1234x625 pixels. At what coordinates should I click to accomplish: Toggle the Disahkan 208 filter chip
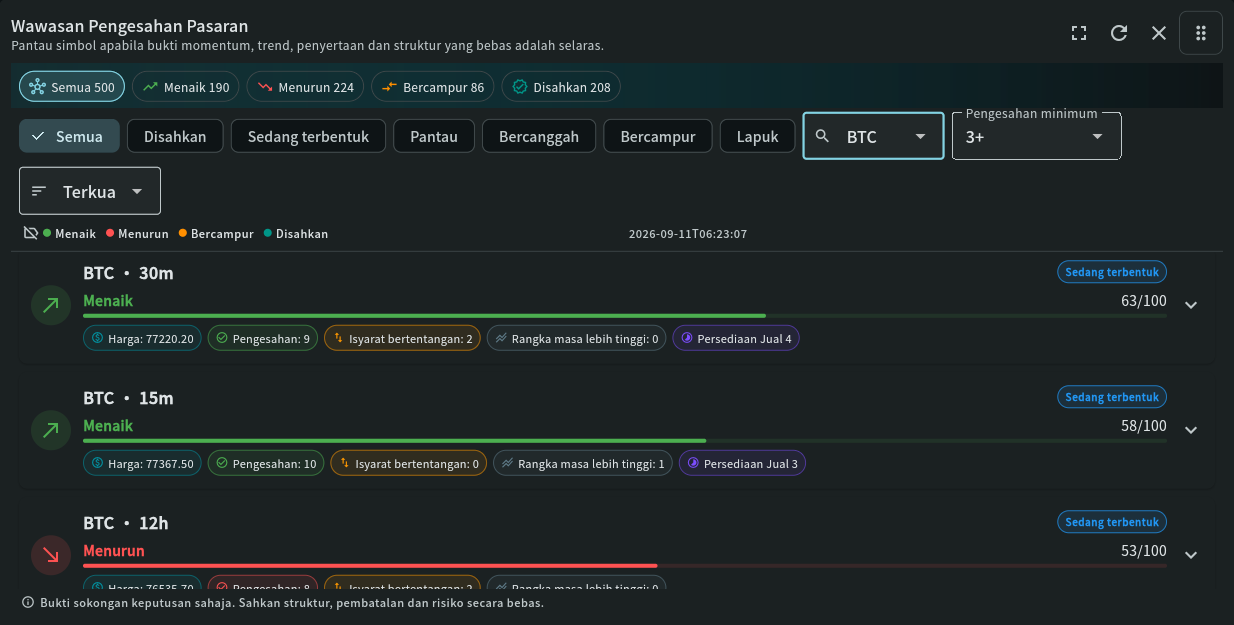[x=561, y=87]
